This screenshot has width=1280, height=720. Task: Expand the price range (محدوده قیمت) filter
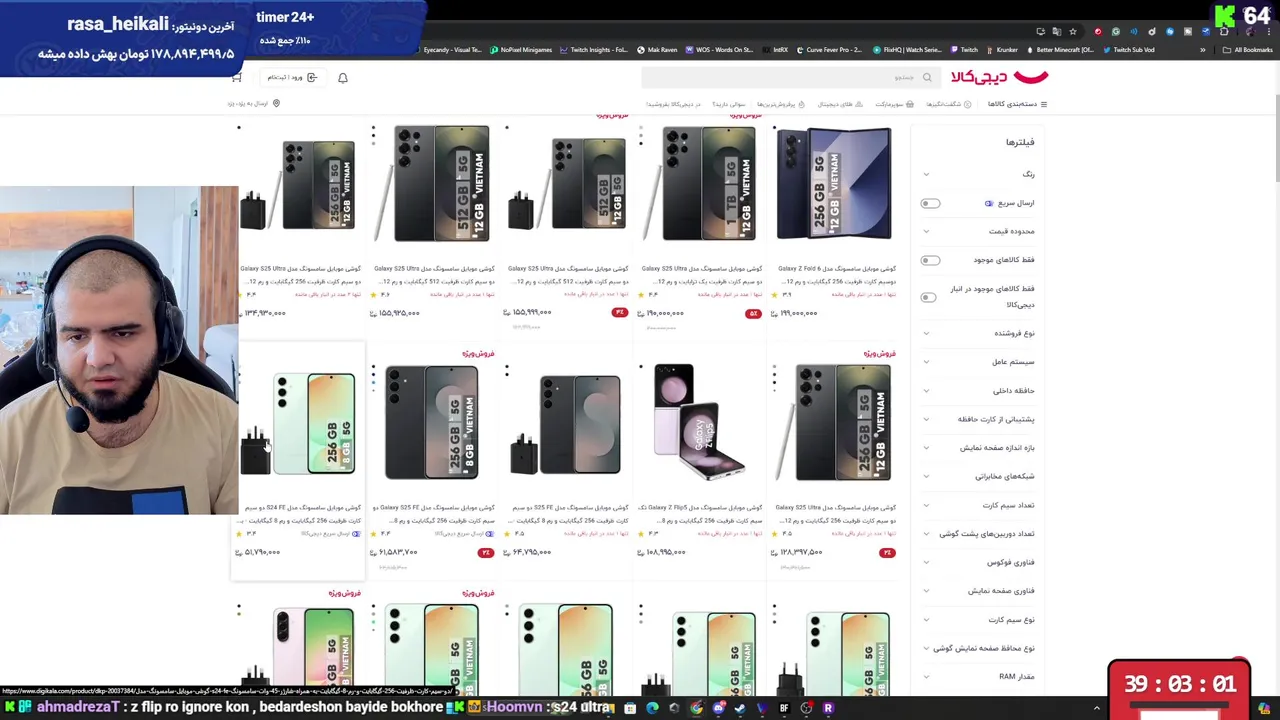(x=980, y=231)
